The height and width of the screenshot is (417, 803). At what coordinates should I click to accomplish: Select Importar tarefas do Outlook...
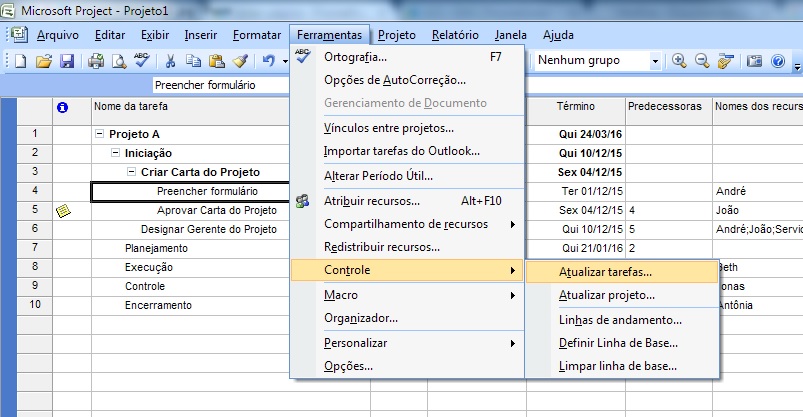(x=407, y=151)
